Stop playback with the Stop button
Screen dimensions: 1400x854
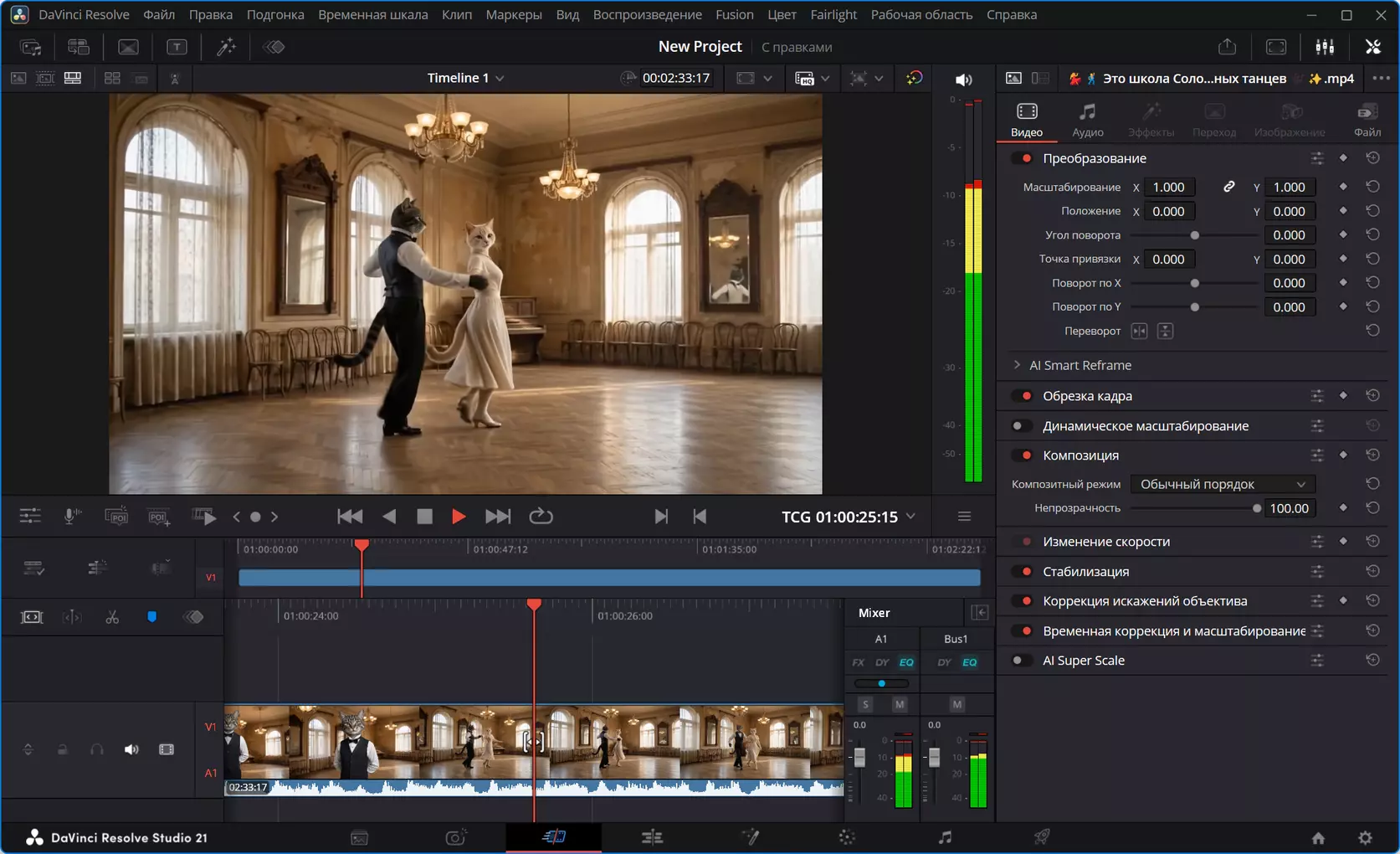pyautogui.click(x=424, y=517)
